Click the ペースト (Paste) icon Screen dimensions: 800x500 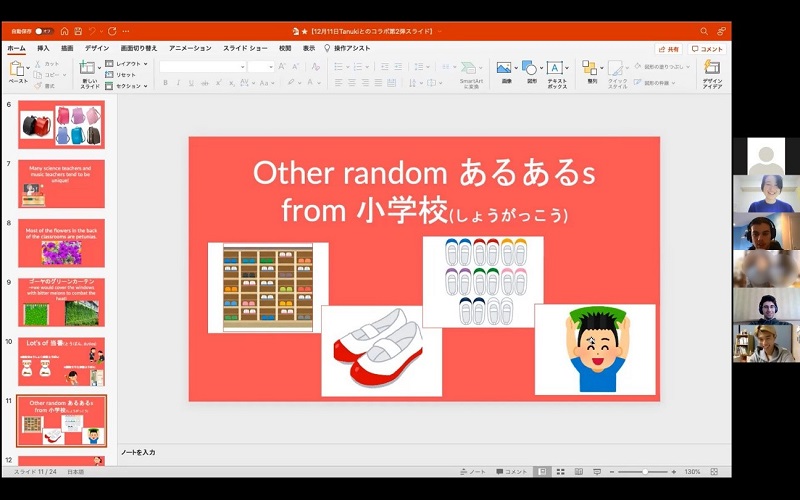pyautogui.click(x=18, y=69)
